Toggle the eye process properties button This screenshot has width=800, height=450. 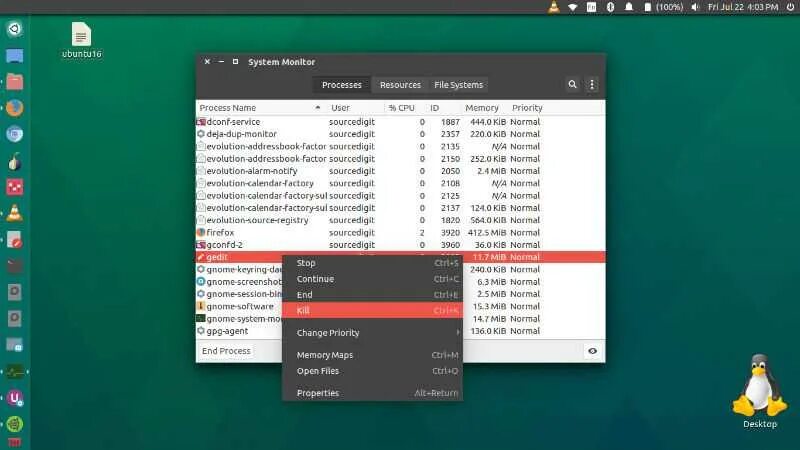592,351
